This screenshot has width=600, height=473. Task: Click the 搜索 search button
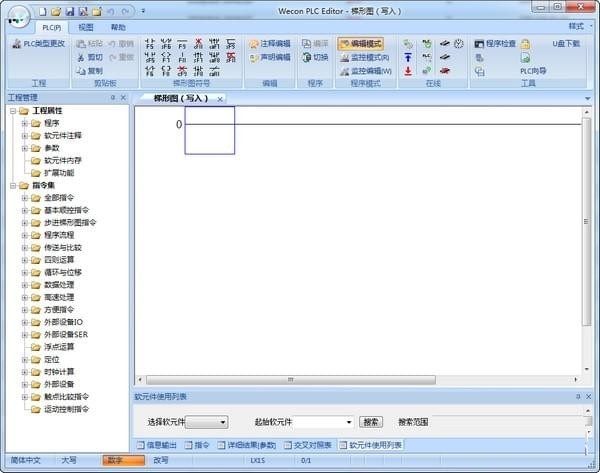(371, 422)
